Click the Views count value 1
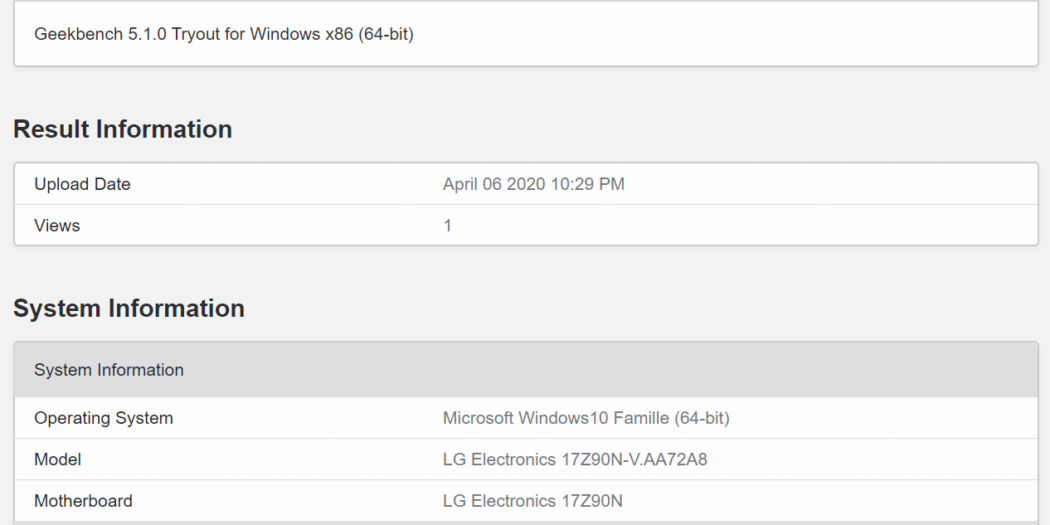The height and width of the screenshot is (525, 1050). [447, 226]
